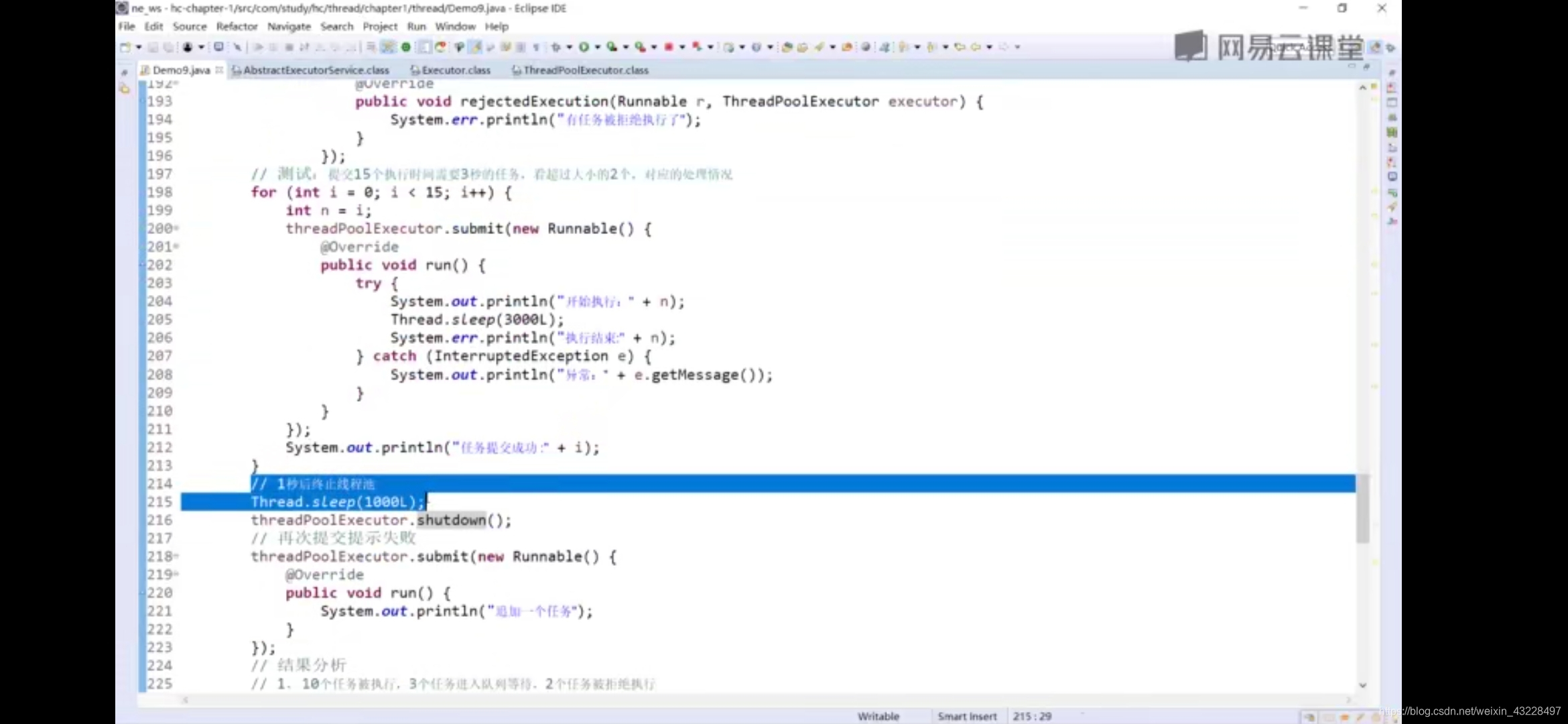
Task: Collapse the fold marker at line 200
Action: coord(176,228)
